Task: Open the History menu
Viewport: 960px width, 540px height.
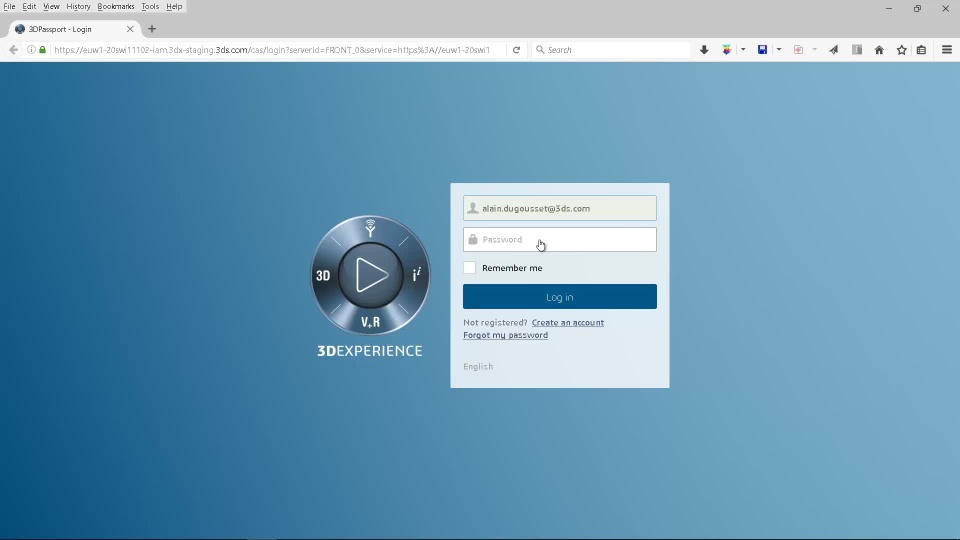Action: tap(78, 6)
